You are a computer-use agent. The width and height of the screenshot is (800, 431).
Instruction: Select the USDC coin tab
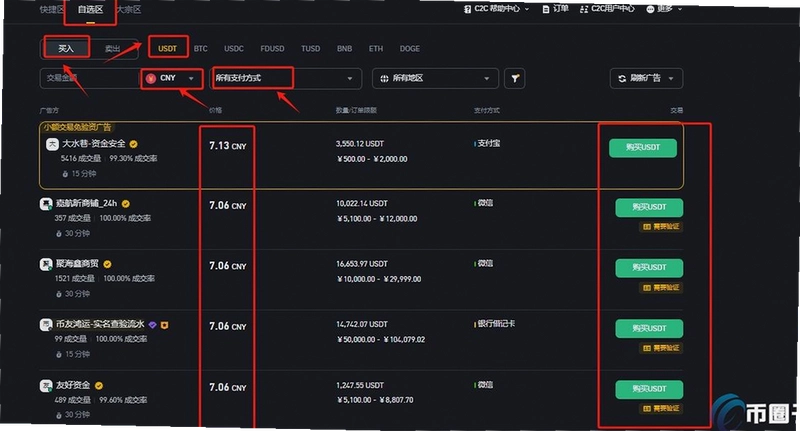[x=234, y=49]
